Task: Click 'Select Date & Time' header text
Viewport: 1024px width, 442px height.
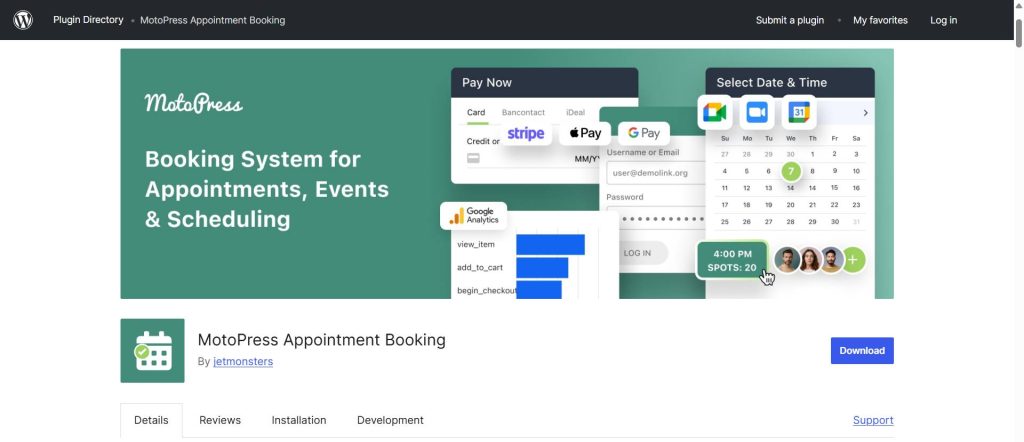Action: [x=771, y=83]
